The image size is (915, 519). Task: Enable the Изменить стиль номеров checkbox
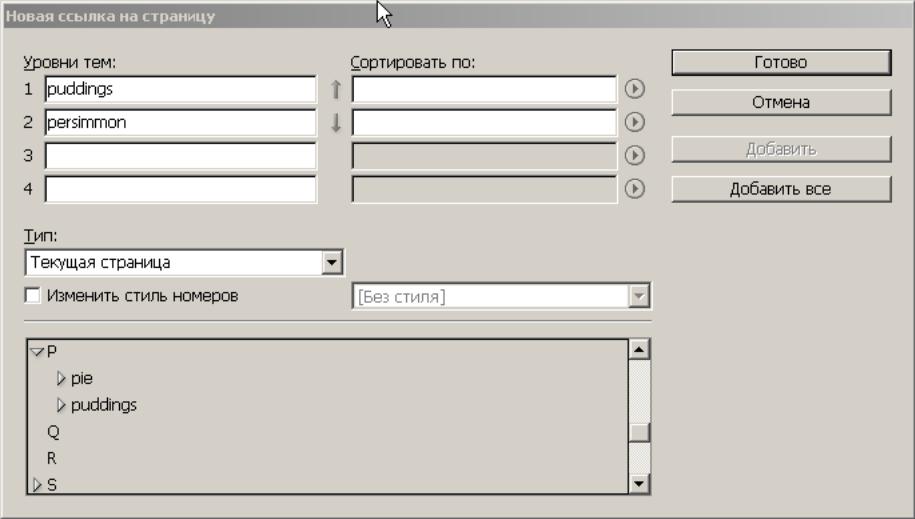(x=33, y=295)
